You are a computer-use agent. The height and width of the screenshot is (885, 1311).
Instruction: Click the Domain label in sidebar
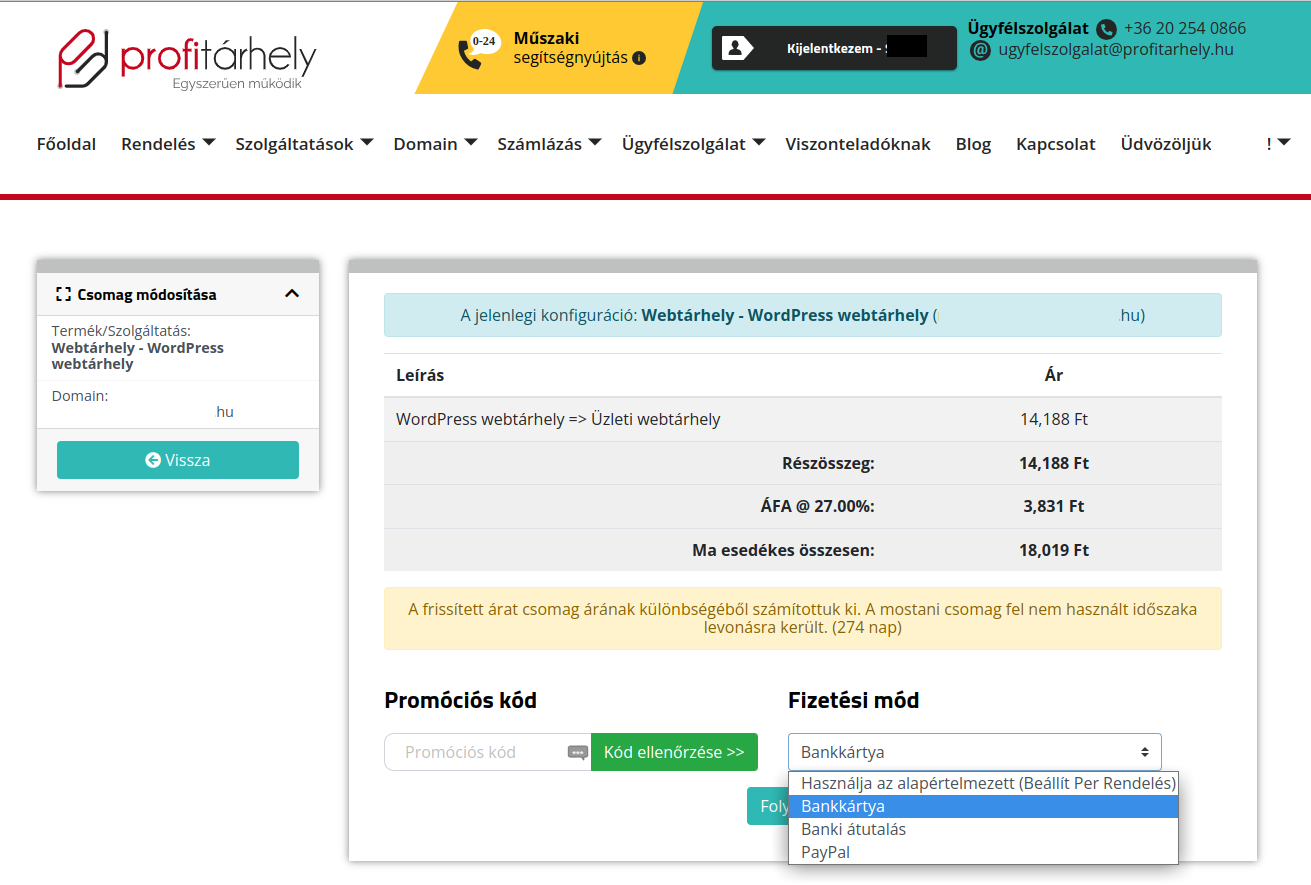pyautogui.click(x=80, y=396)
